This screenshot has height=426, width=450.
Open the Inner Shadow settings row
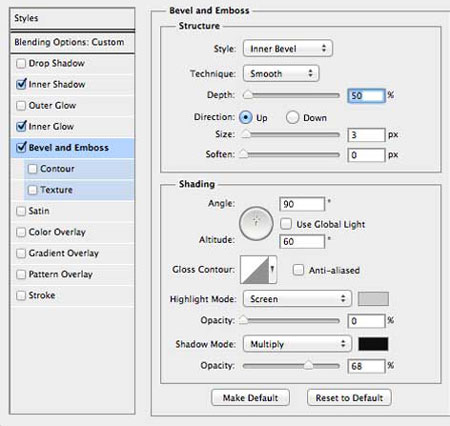click(72, 84)
